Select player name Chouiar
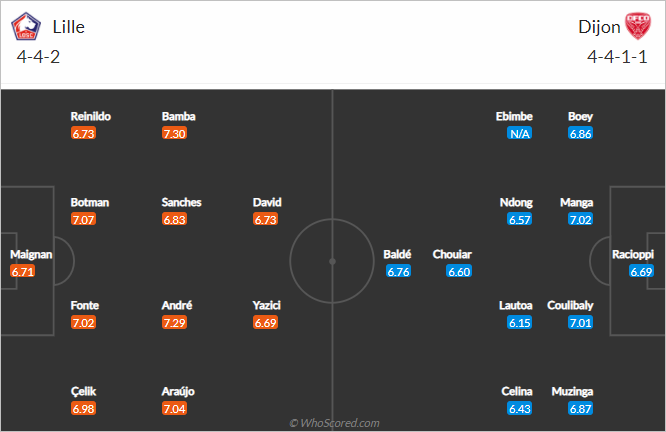Screen dimensions: 666x432 click(x=452, y=254)
